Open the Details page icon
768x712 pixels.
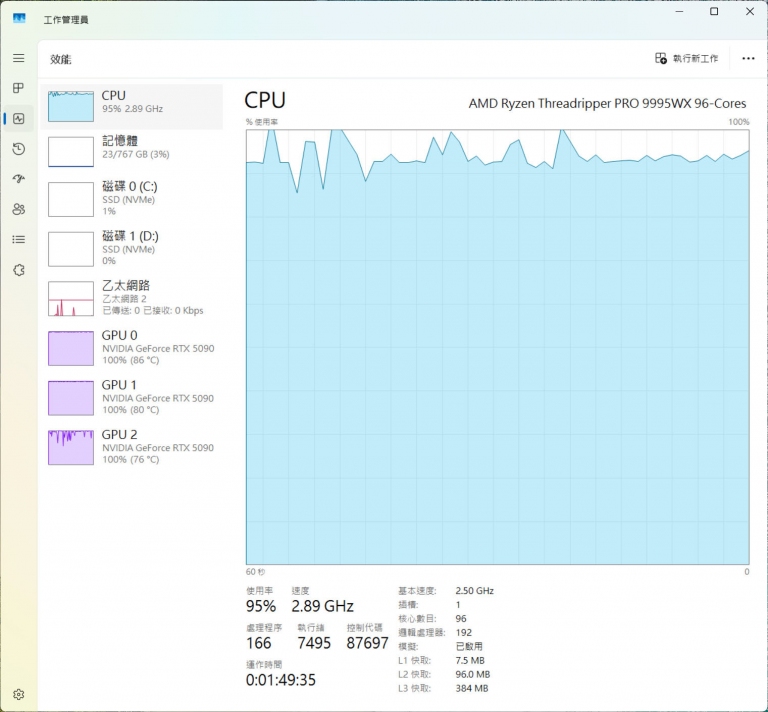click(x=18, y=239)
